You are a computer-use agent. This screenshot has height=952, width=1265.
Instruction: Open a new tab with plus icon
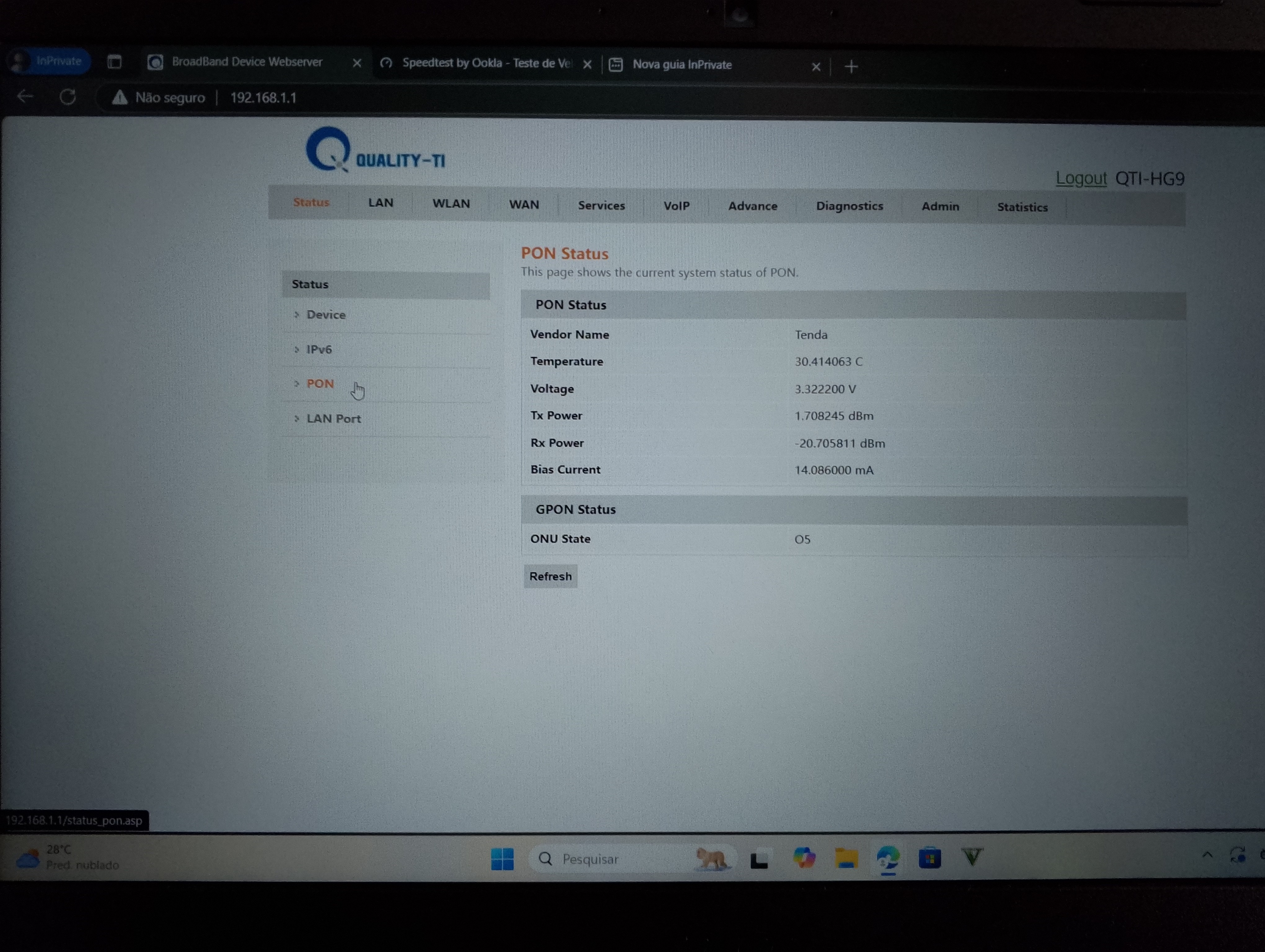851,67
